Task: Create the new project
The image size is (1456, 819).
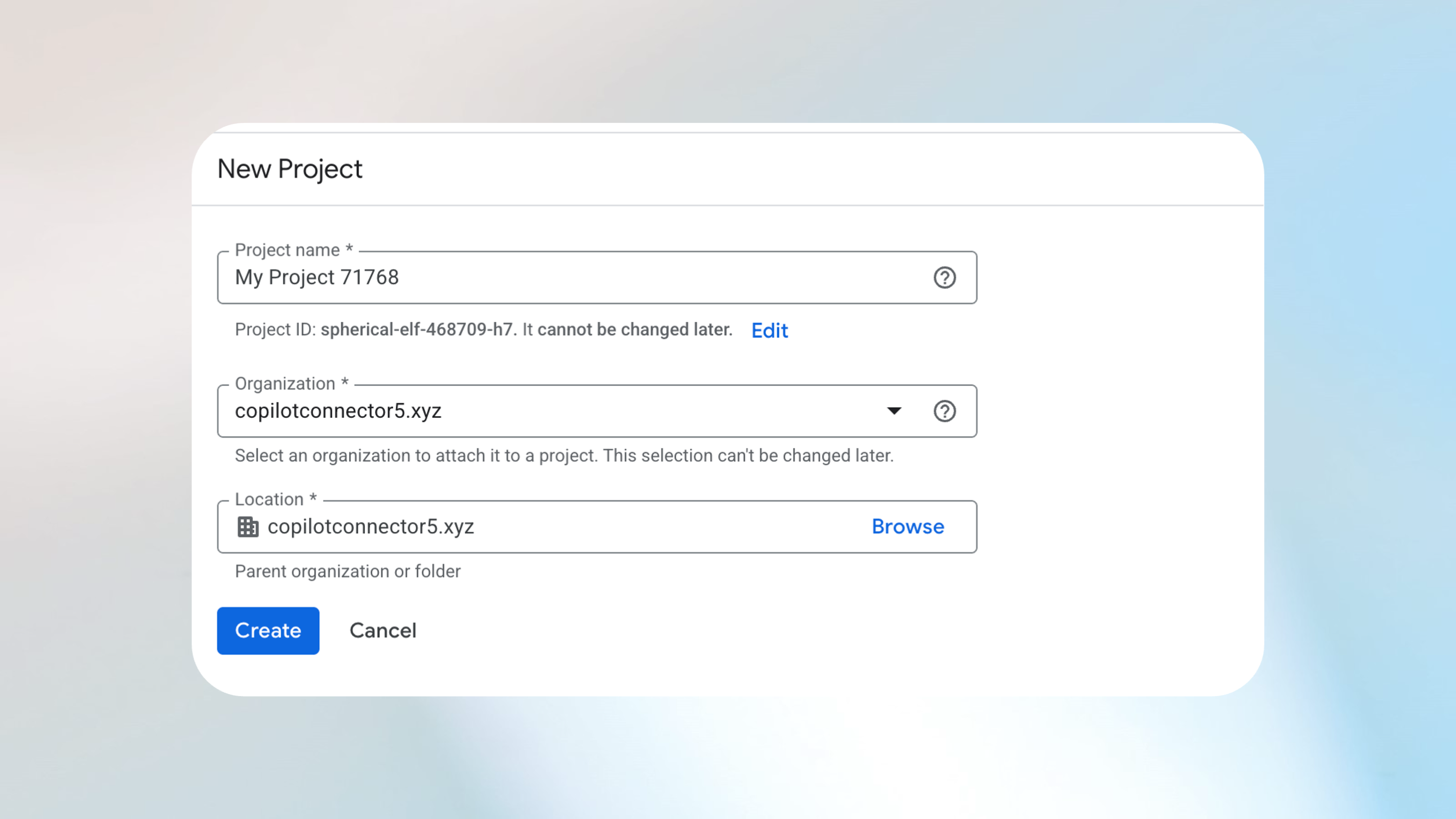Action: (x=267, y=630)
